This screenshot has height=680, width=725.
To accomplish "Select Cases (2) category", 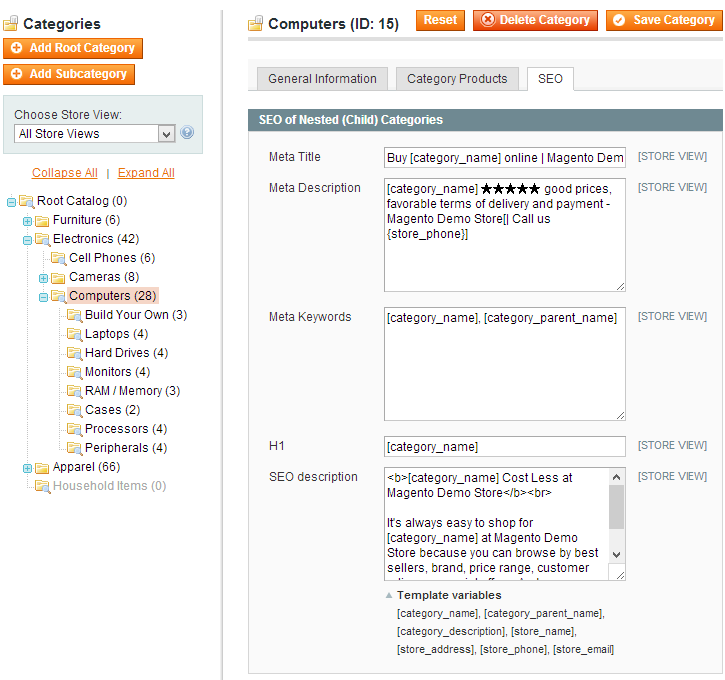I will tap(112, 410).
